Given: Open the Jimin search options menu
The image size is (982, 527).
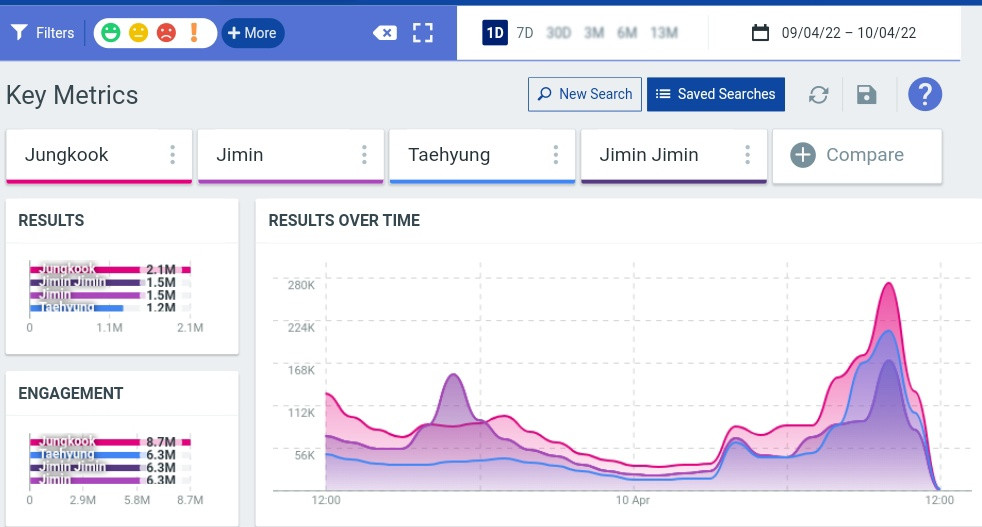Looking at the screenshot, I should (364, 155).
